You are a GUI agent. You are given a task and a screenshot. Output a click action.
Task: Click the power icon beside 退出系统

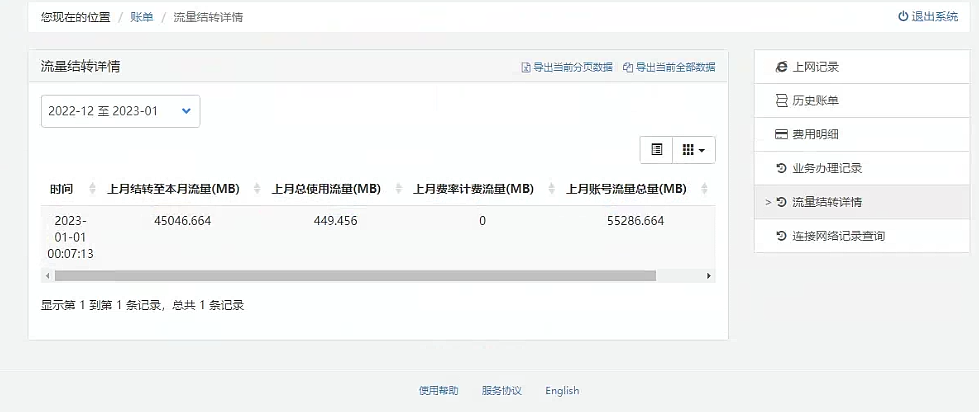[903, 17]
